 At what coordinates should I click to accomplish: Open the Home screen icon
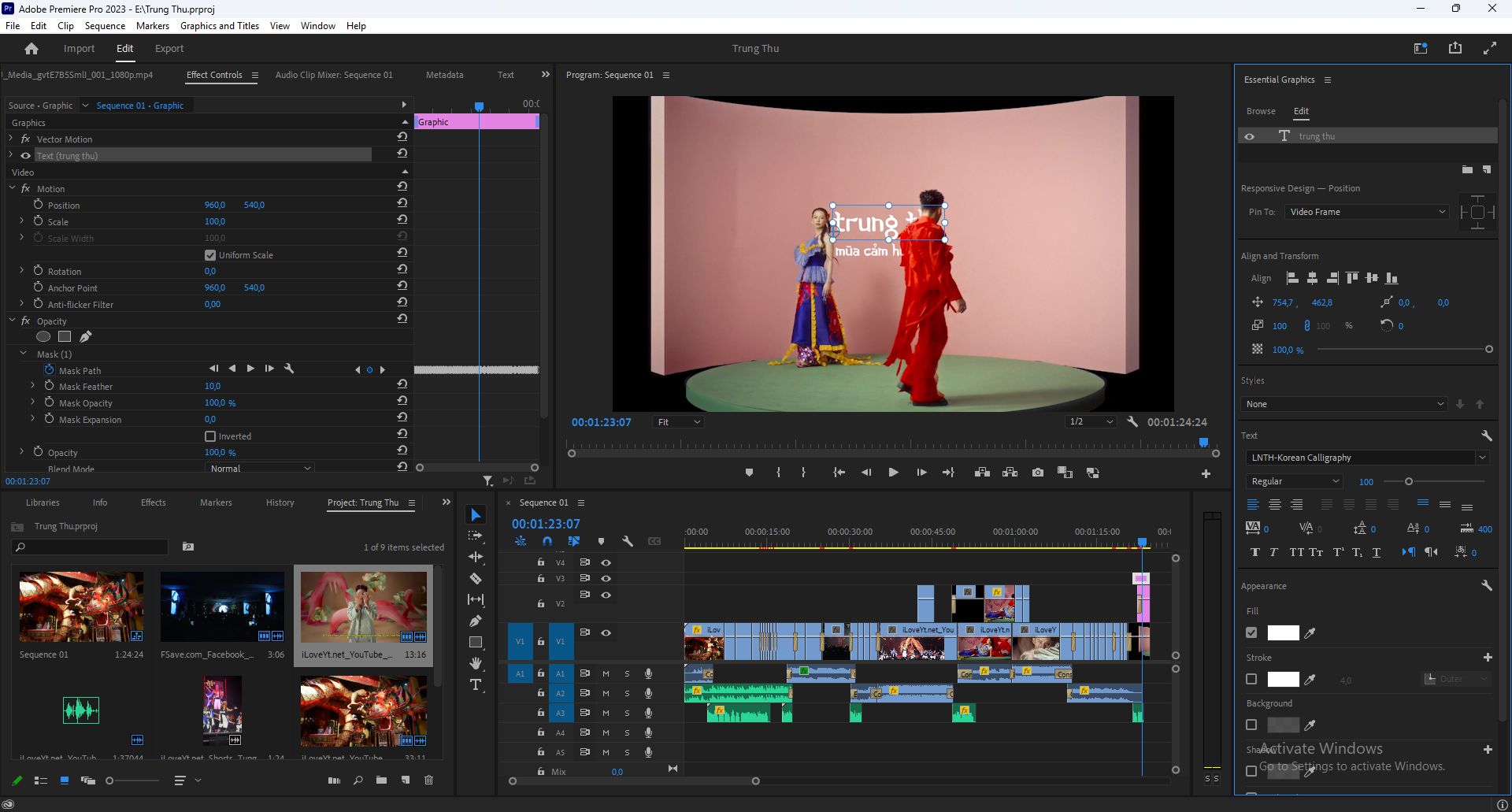coord(31,49)
